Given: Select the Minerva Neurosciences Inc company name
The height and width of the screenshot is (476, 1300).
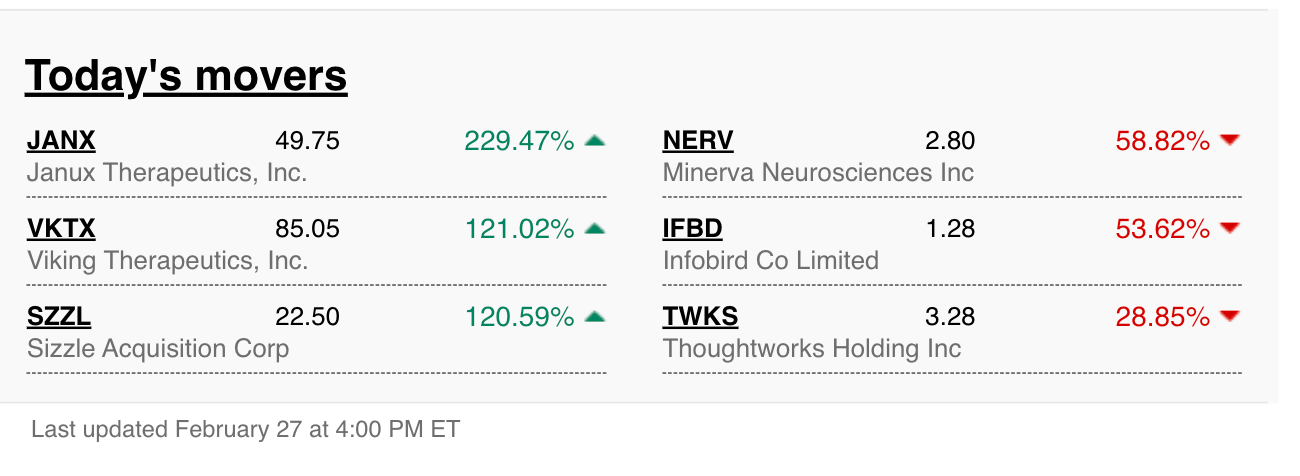Looking at the screenshot, I should [818, 173].
